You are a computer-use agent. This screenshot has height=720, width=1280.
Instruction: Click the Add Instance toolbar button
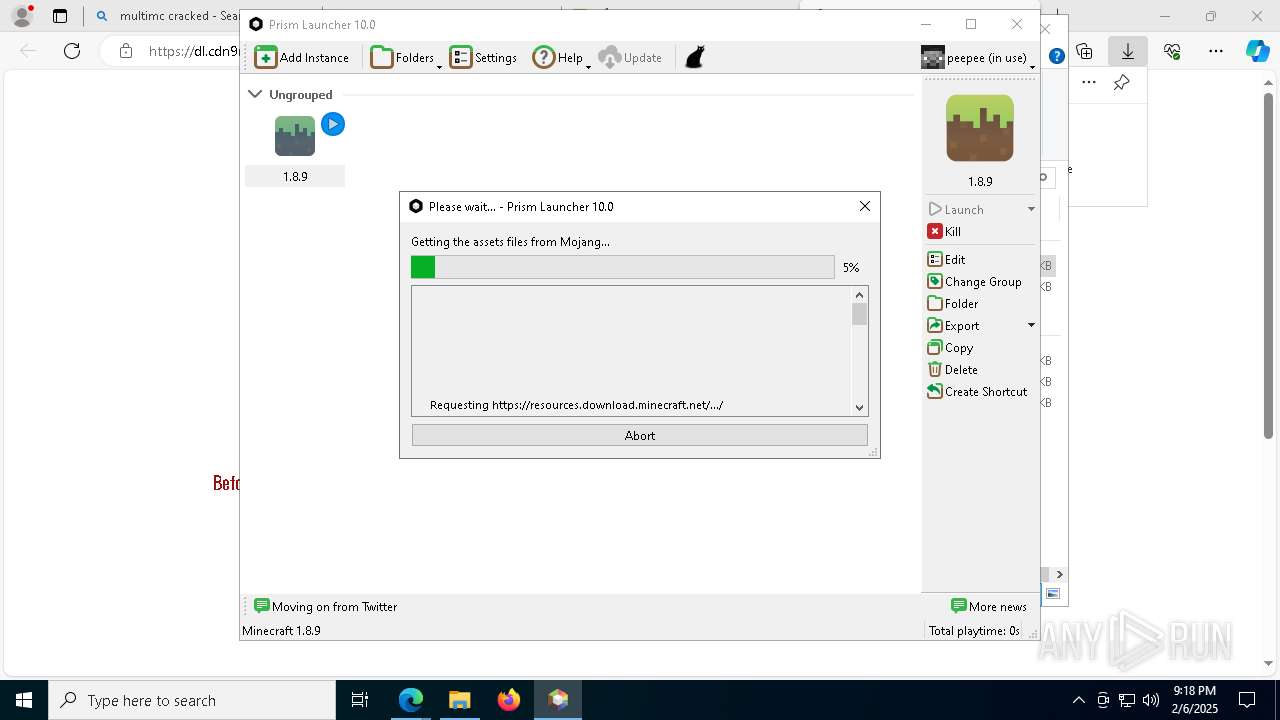point(302,57)
